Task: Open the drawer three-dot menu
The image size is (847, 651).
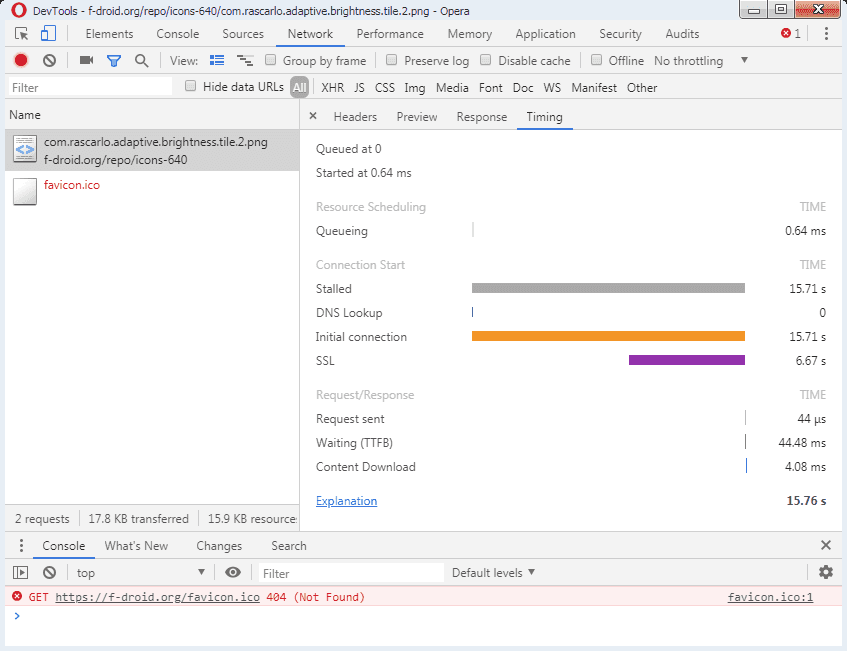Action: (21, 546)
